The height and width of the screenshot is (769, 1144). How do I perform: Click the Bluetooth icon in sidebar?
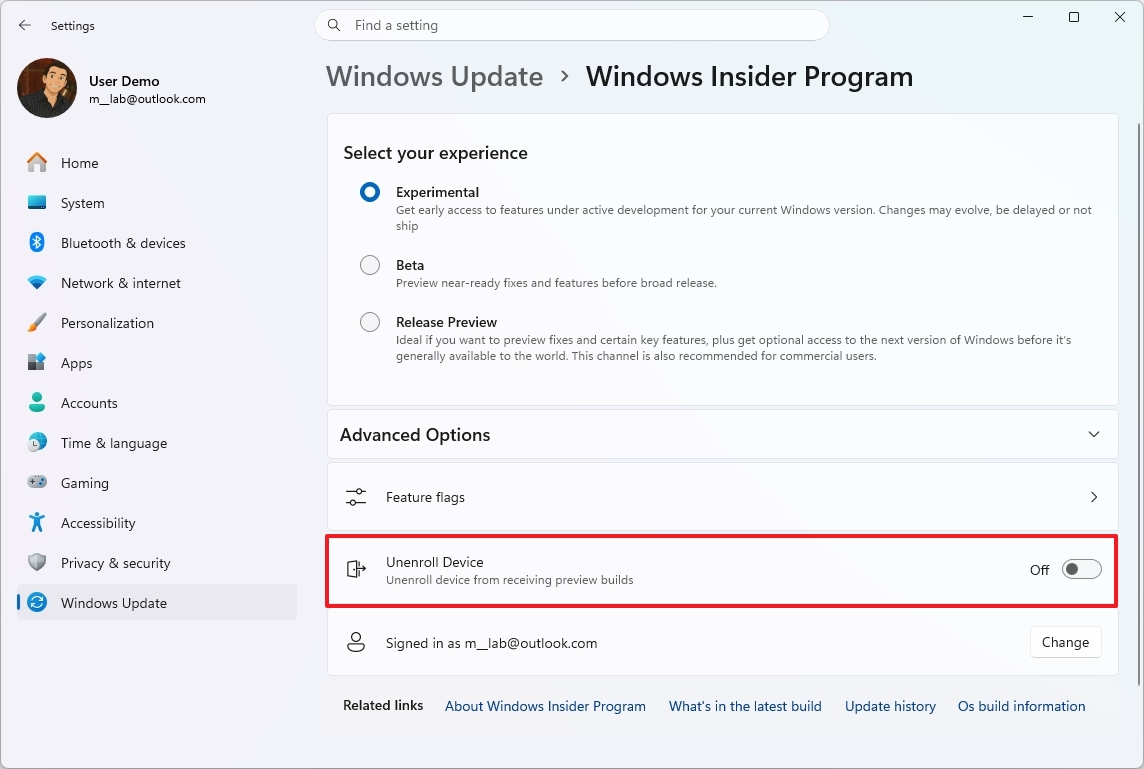[37, 242]
